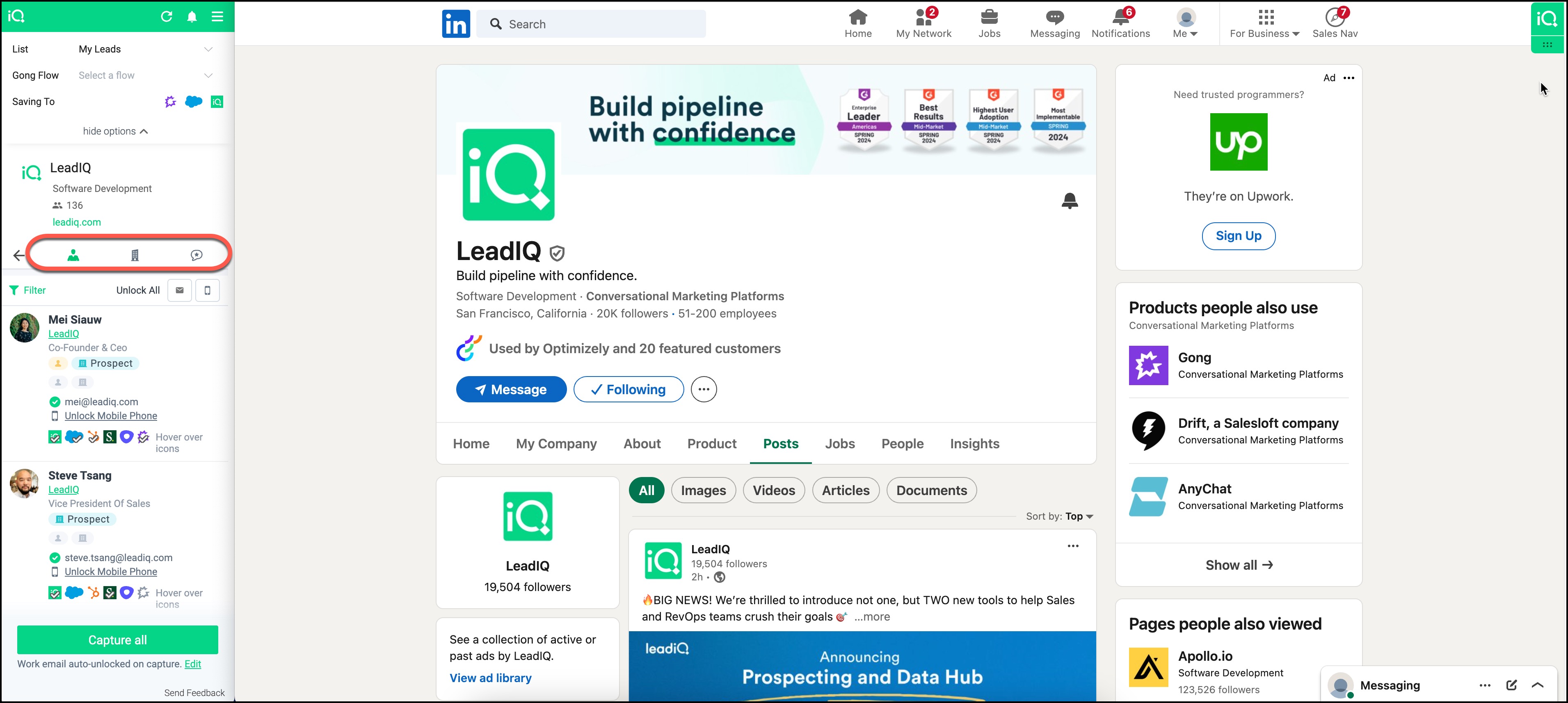Click Unlock All in LeadIQ panel
The image size is (1568, 703).
137,290
